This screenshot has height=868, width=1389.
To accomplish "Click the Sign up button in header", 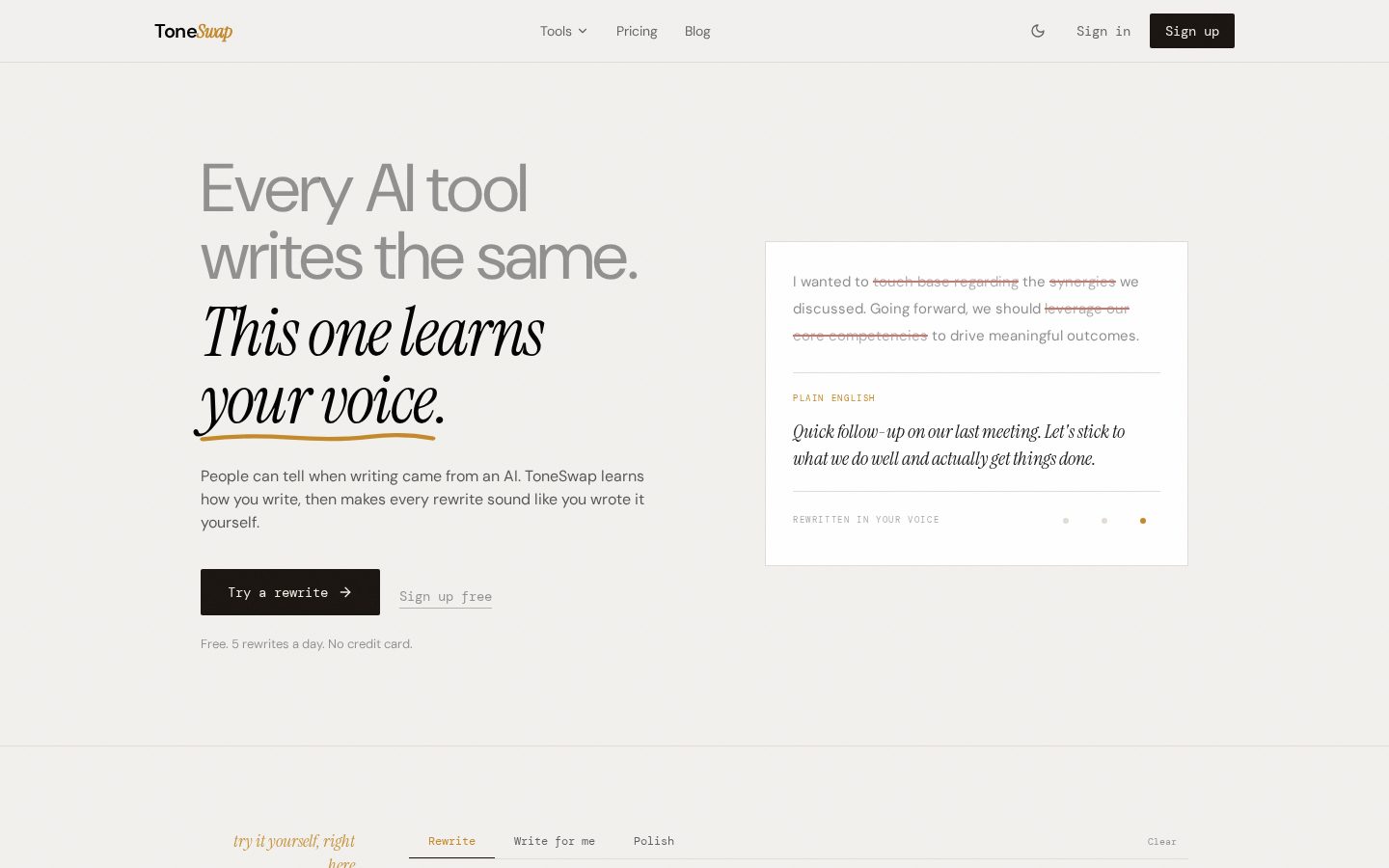I will click(1192, 31).
